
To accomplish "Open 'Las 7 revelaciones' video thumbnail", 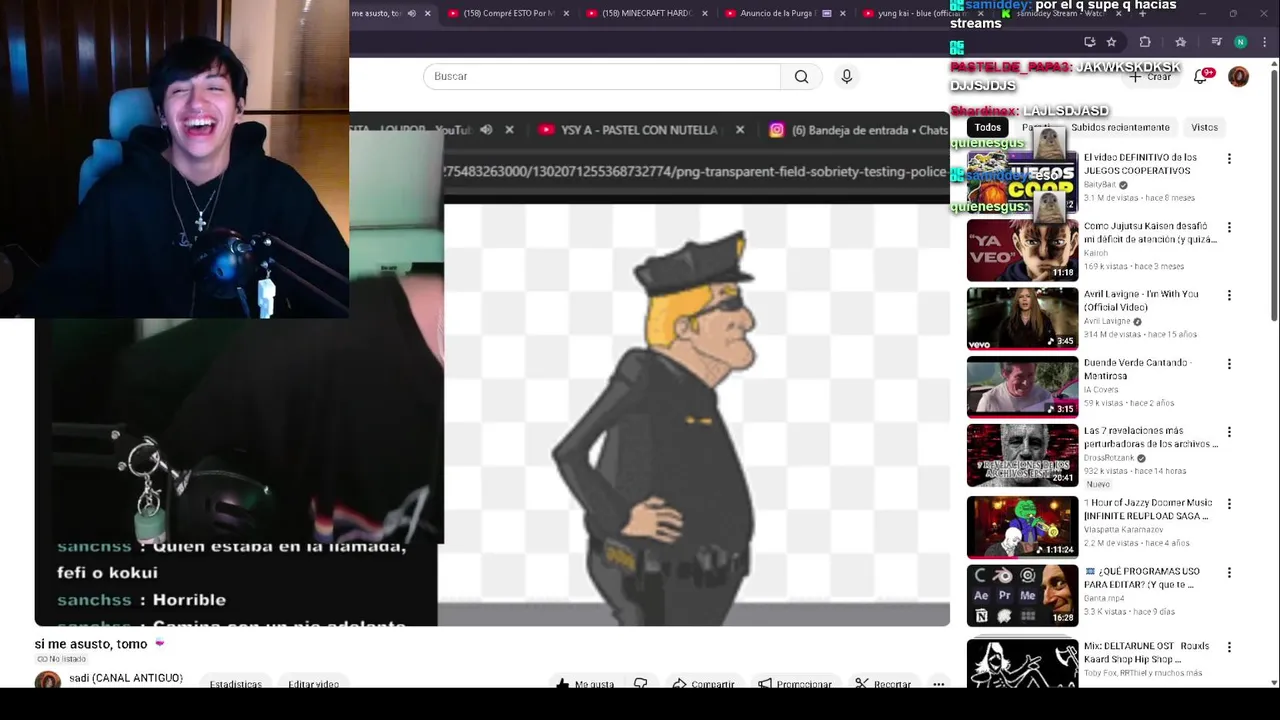I will point(1022,455).
